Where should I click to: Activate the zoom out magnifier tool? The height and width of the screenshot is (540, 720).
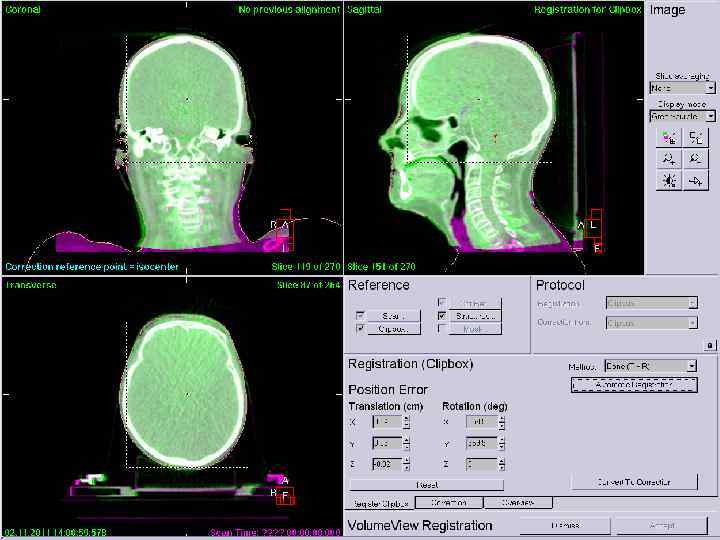(x=696, y=159)
